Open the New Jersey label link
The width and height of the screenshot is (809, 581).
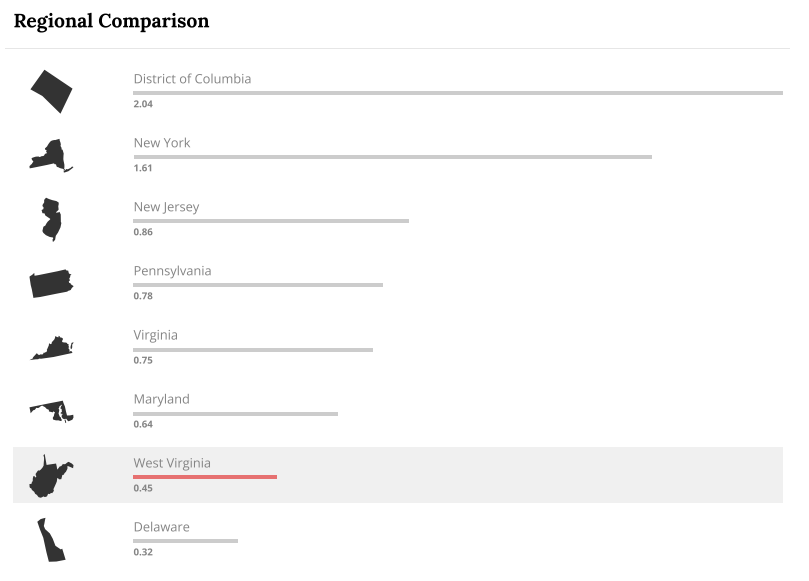point(166,207)
